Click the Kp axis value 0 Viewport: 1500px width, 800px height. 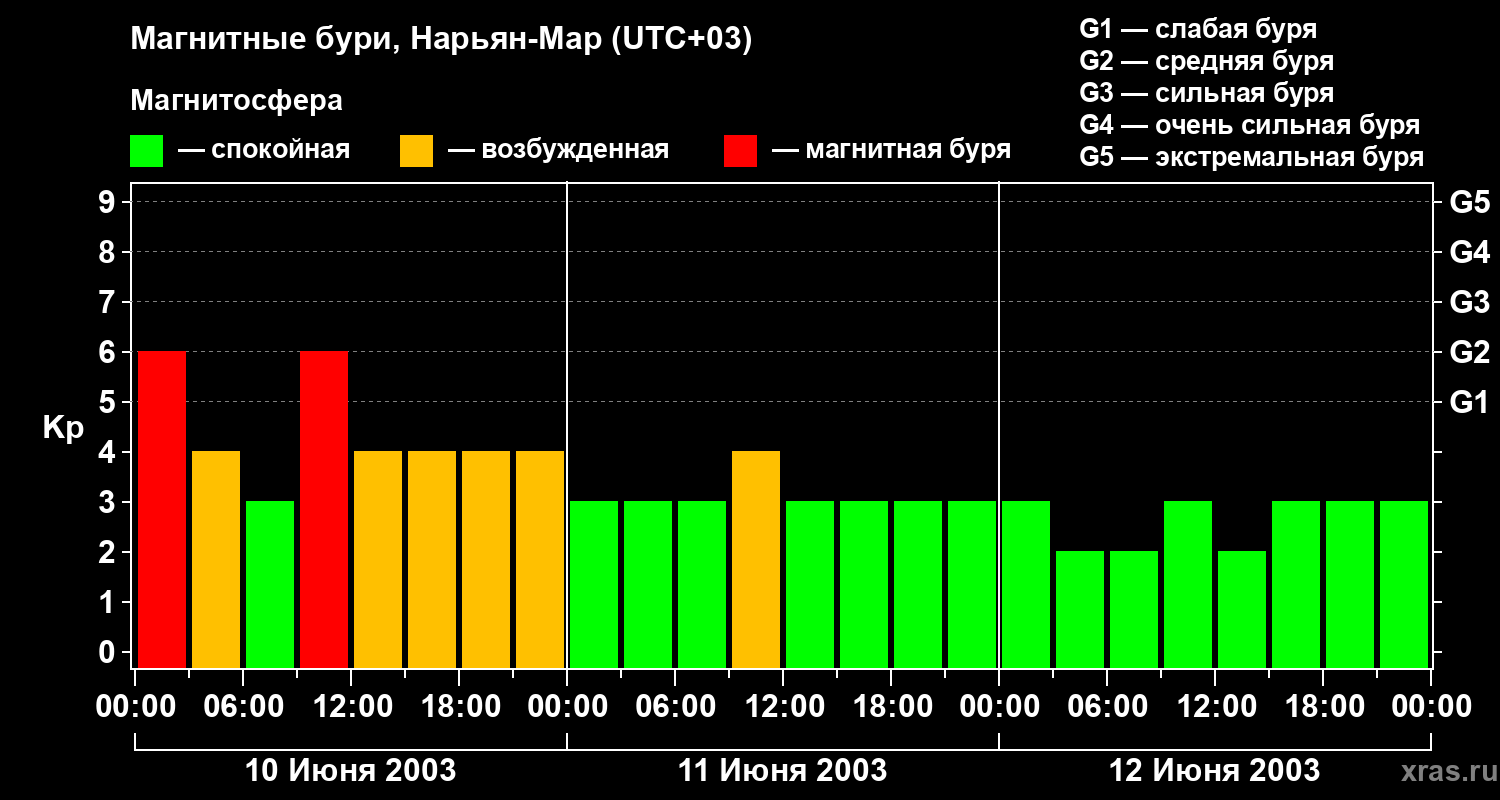pos(109,652)
